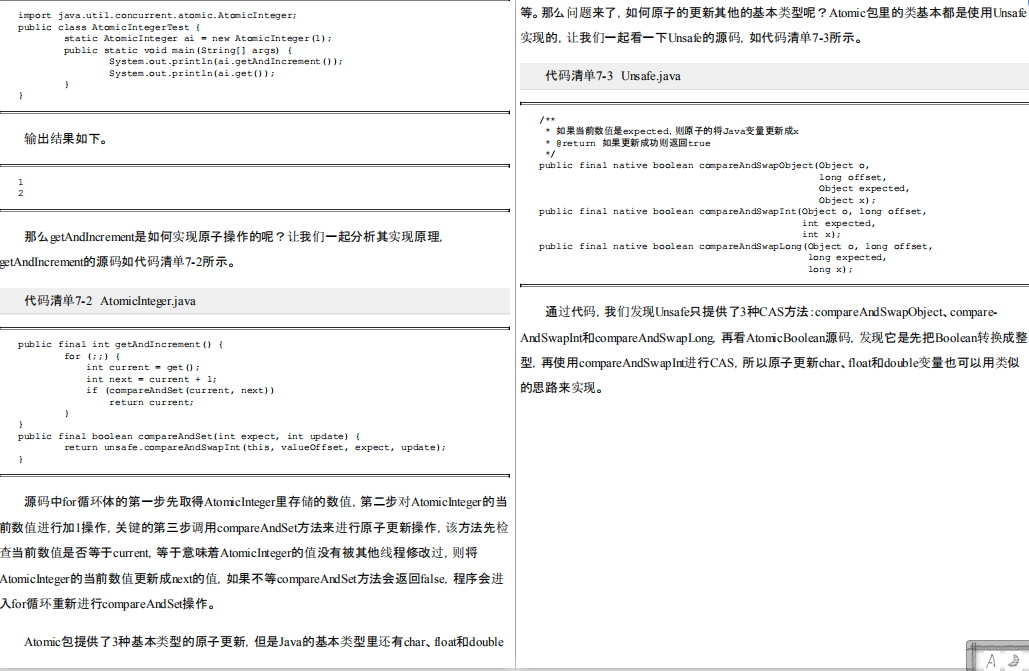Click the paragraph line starting '那么getAndIncrement是如何实现'
Image resolution: width=1029 pixels, height=671 pixels.
point(234,237)
